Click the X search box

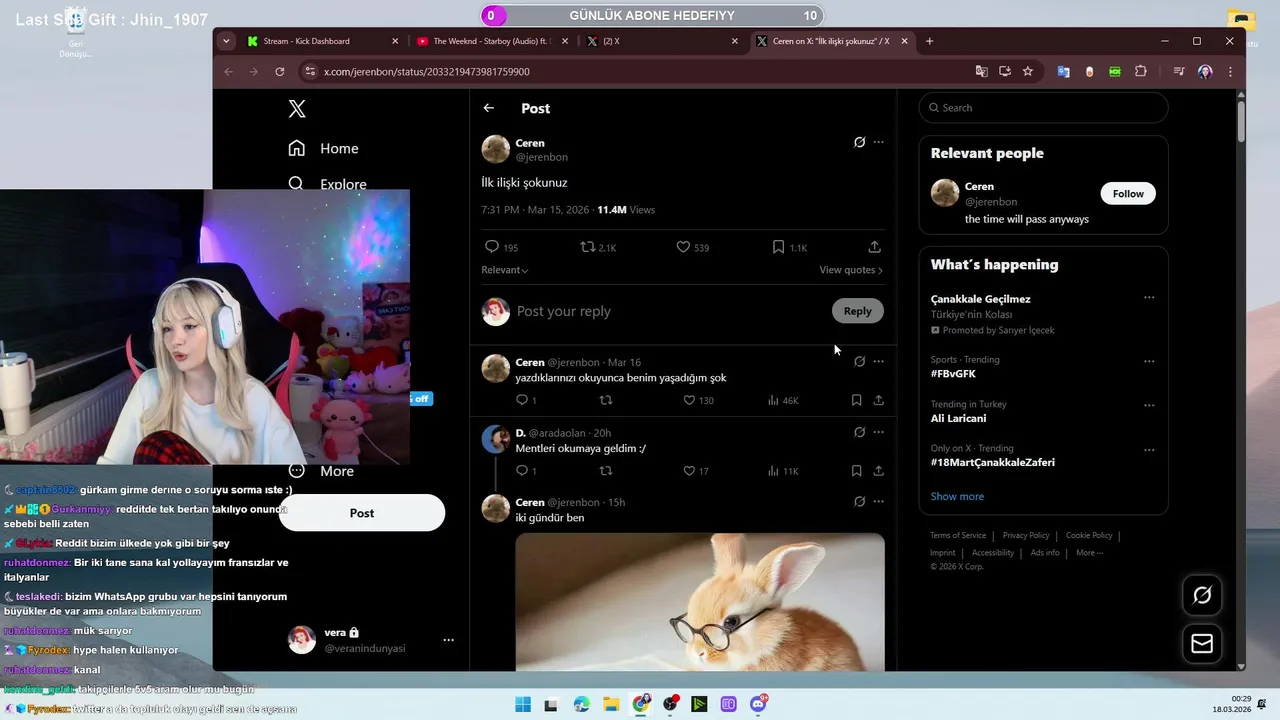coord(1043,108)
